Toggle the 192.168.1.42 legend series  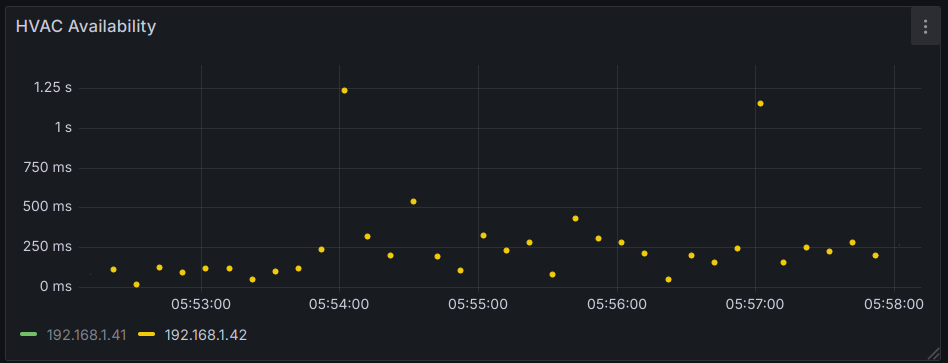coord(206,335)
